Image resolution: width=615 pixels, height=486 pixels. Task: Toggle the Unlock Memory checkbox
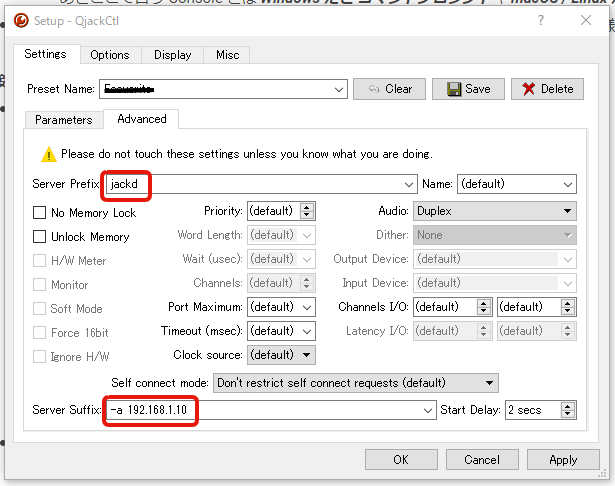pyautogui.click(x=39, y=237)
